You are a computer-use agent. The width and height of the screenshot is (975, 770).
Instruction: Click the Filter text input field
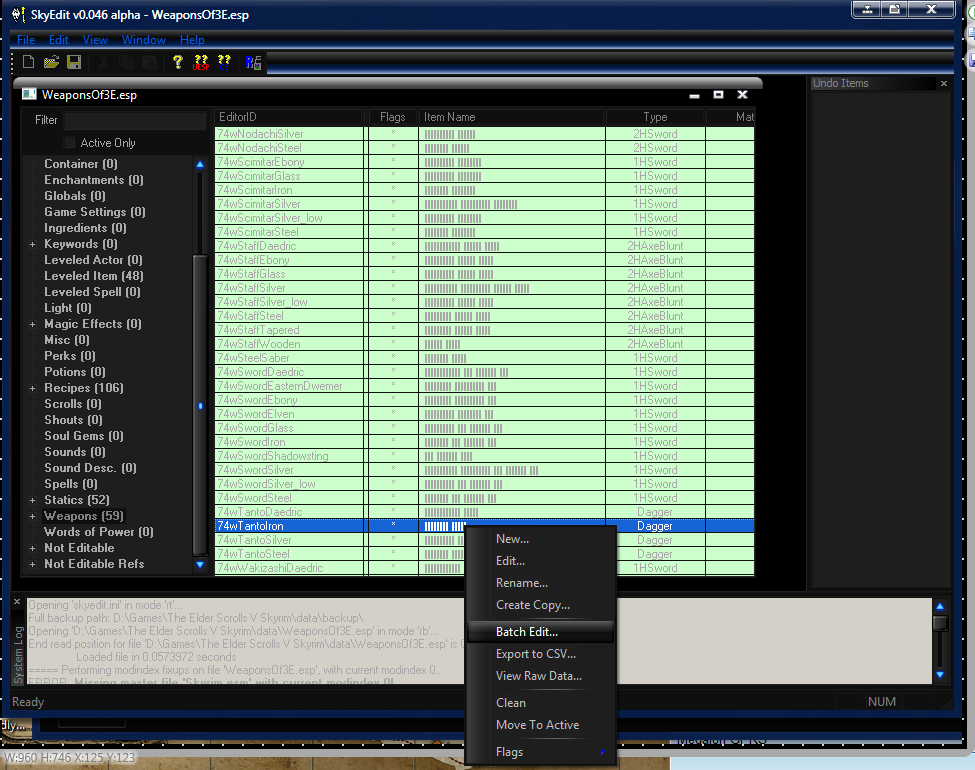135,120
